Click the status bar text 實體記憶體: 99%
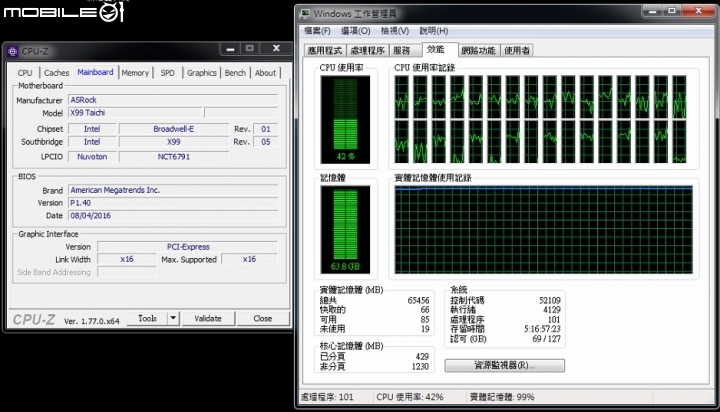This screenshot has width=720, height=412. pos(502,397)
